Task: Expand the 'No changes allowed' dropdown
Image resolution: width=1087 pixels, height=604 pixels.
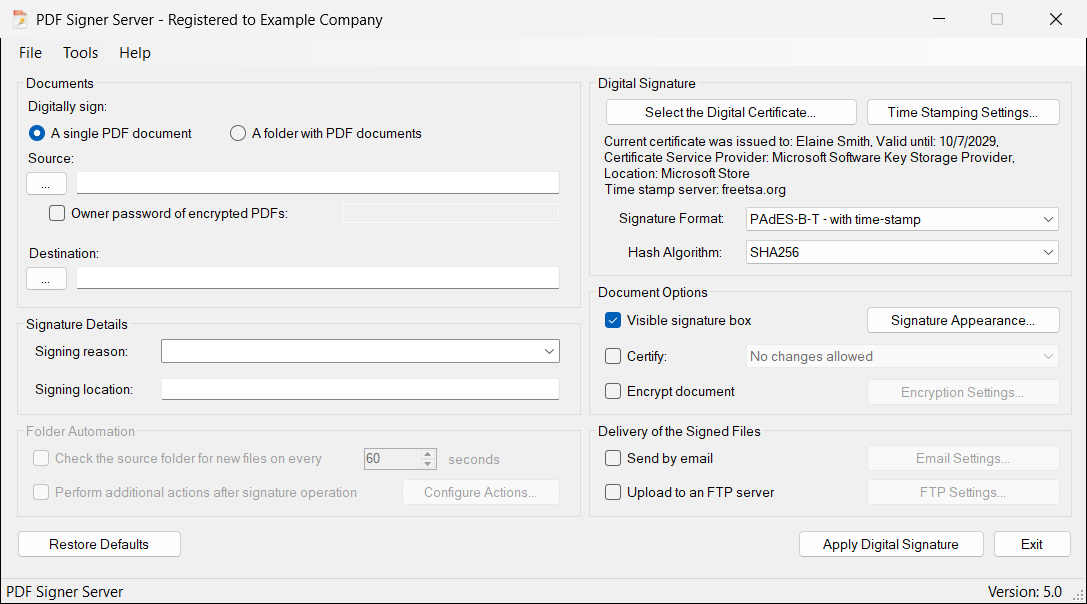Action: [x=1048, y=356]
